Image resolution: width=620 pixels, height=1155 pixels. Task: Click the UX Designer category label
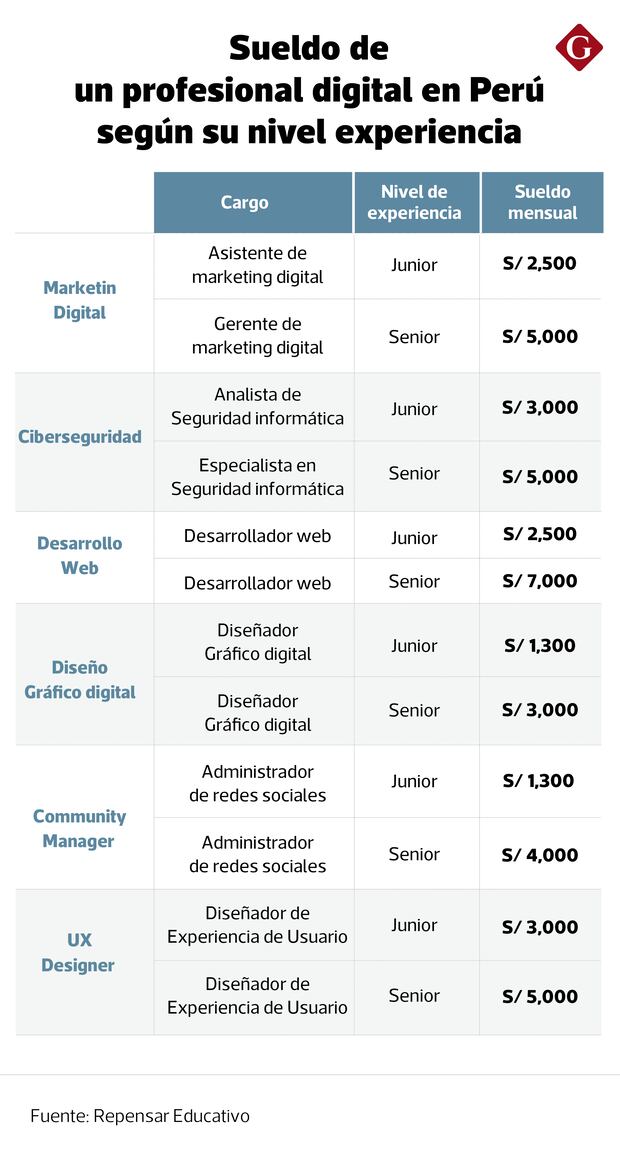pos(80,953)
